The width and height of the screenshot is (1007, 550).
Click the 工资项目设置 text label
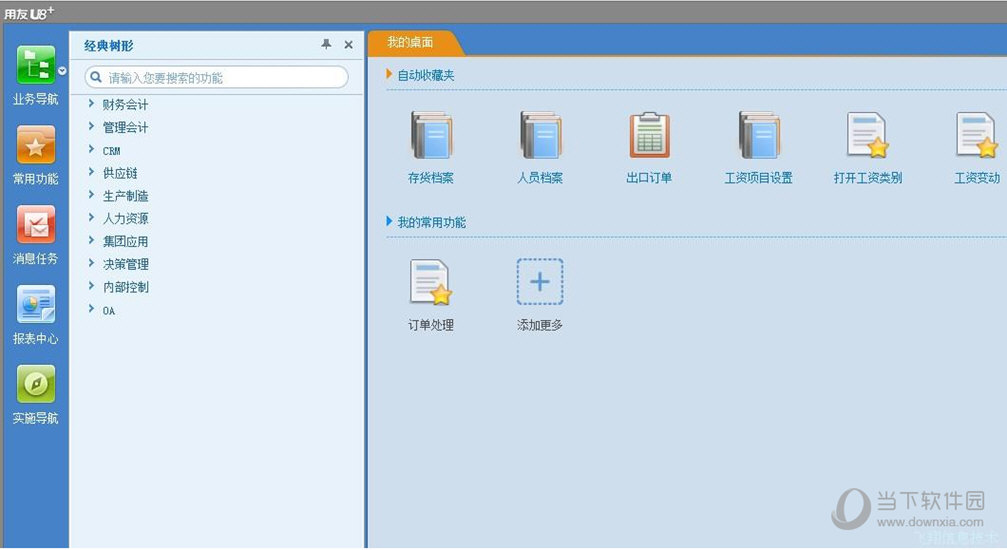pyautogui.click(x=758, y=178)
